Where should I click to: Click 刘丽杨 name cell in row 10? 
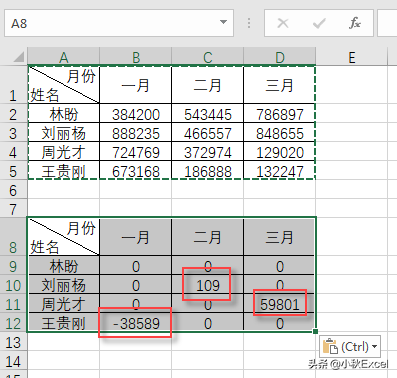[x=64, y=284]
